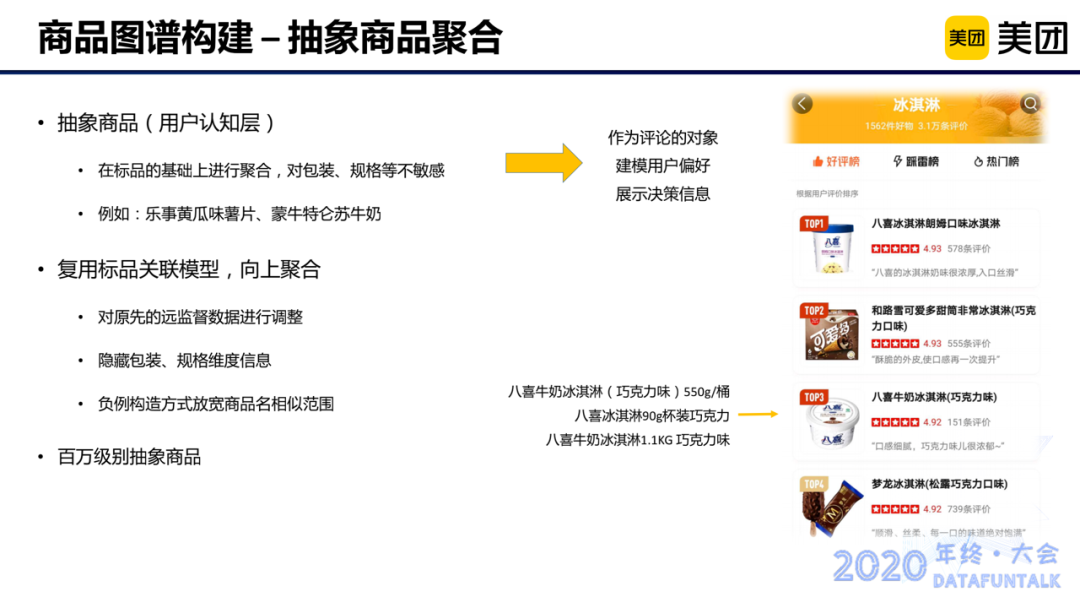Click the text 展示决策信息
Viewport: 1080px width, 608px height.
(663, 194)
